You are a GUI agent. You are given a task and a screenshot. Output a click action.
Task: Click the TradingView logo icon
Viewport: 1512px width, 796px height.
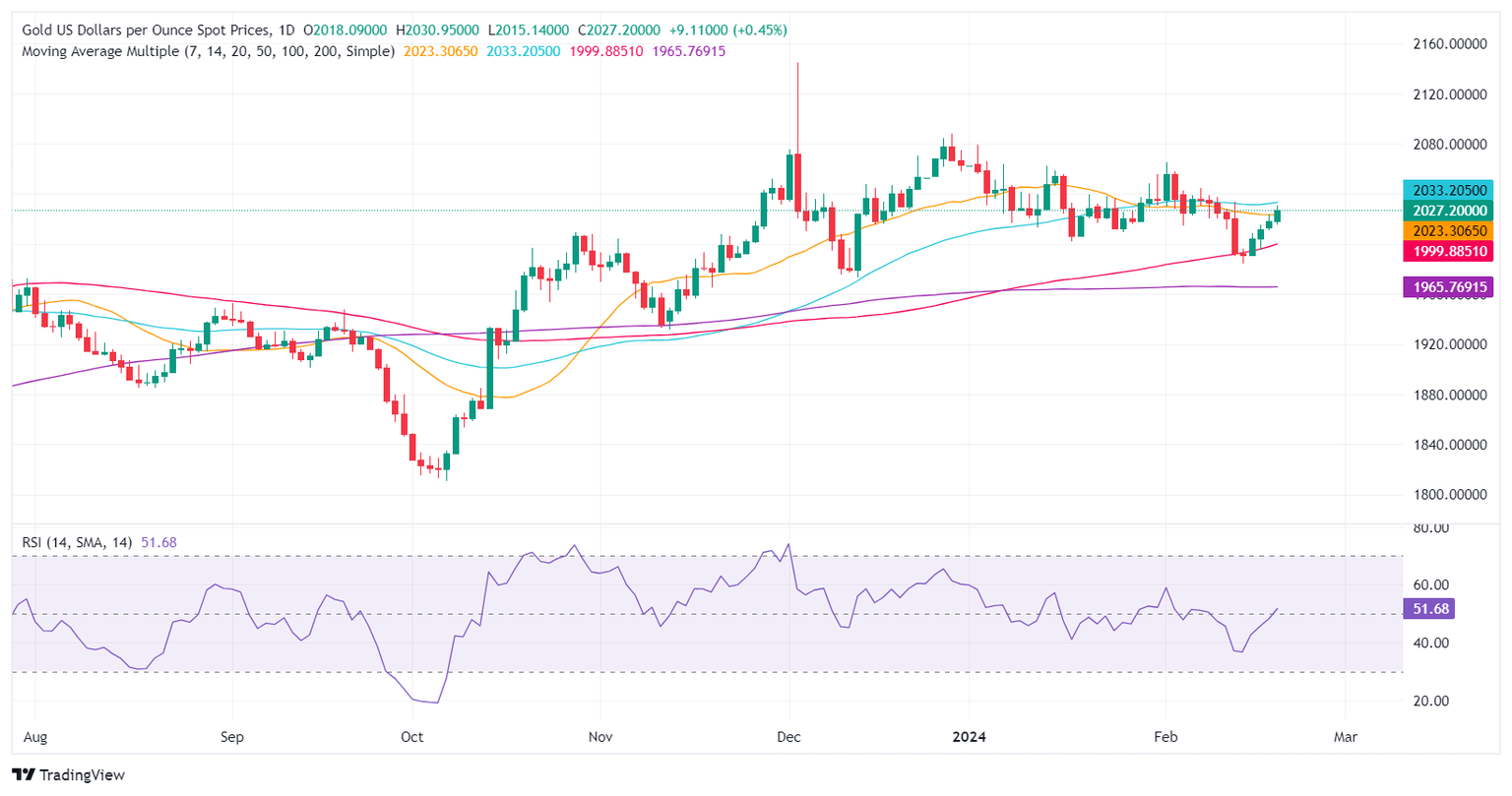pyautogui.click(x=24, y=775)
